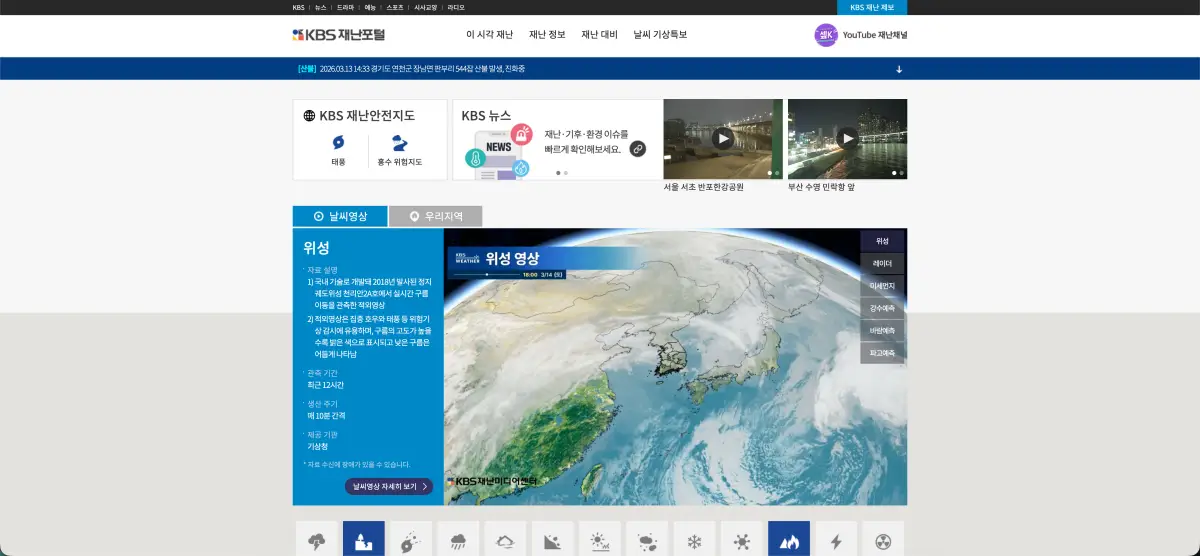Select the 강수예측 forecast option
The image size is (1200, 556).
coord(882,308)
